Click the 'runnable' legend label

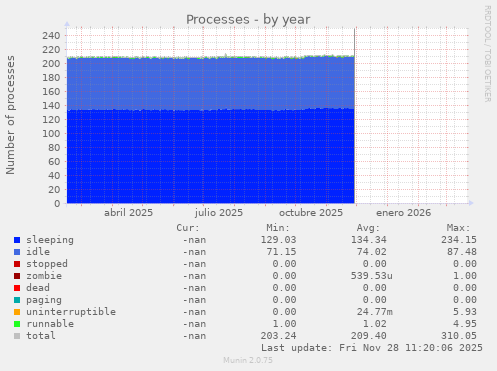[50, 324]
